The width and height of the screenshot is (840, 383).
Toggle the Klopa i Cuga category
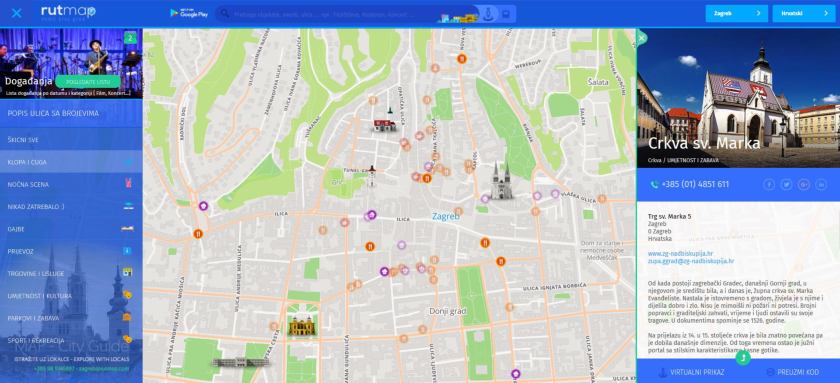[x=71, y=162]
